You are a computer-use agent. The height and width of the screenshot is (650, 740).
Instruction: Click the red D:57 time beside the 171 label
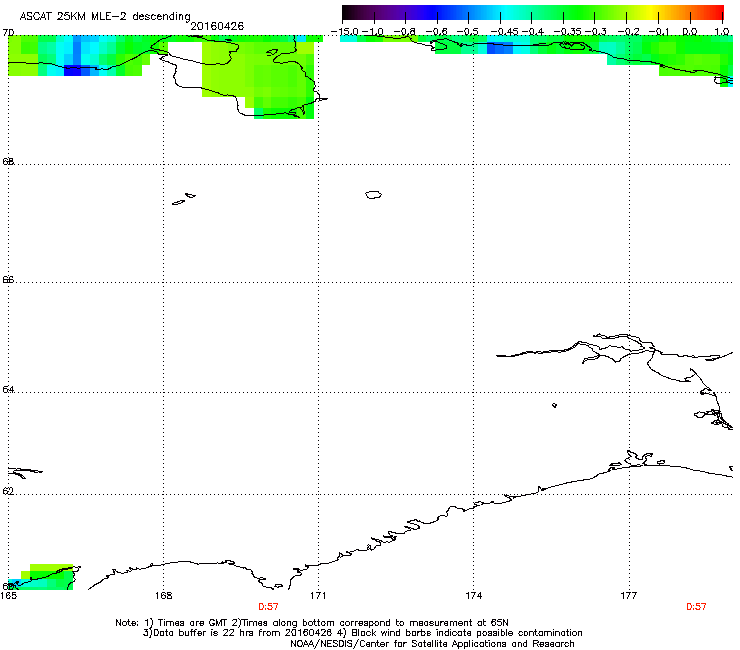point(268,607)
